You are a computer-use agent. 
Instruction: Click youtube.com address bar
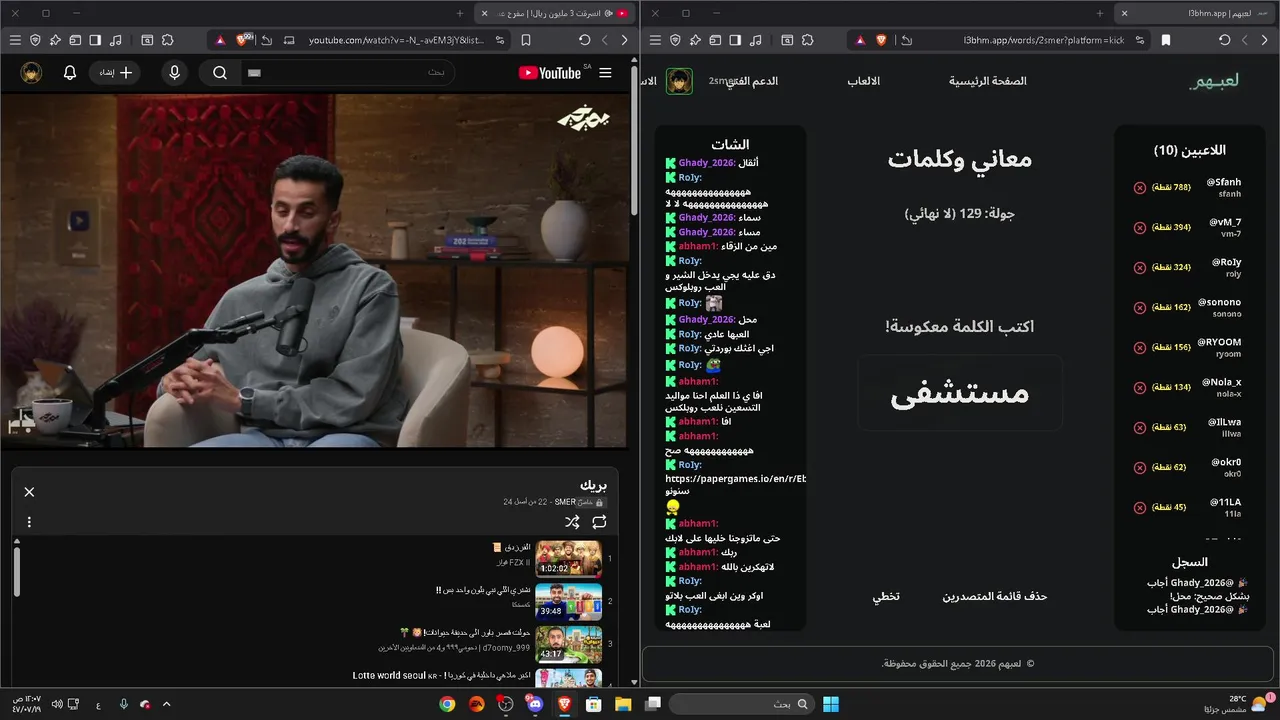click(395, 40)
